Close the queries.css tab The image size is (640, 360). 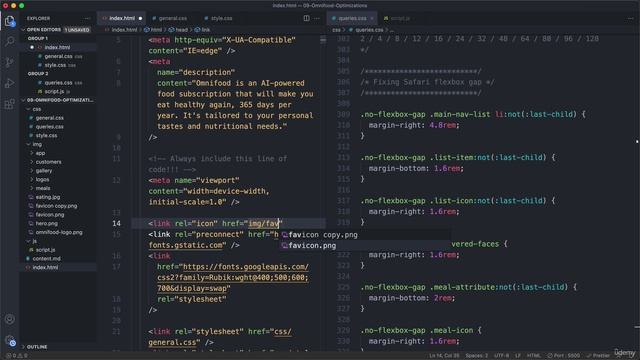coord(372,18)
